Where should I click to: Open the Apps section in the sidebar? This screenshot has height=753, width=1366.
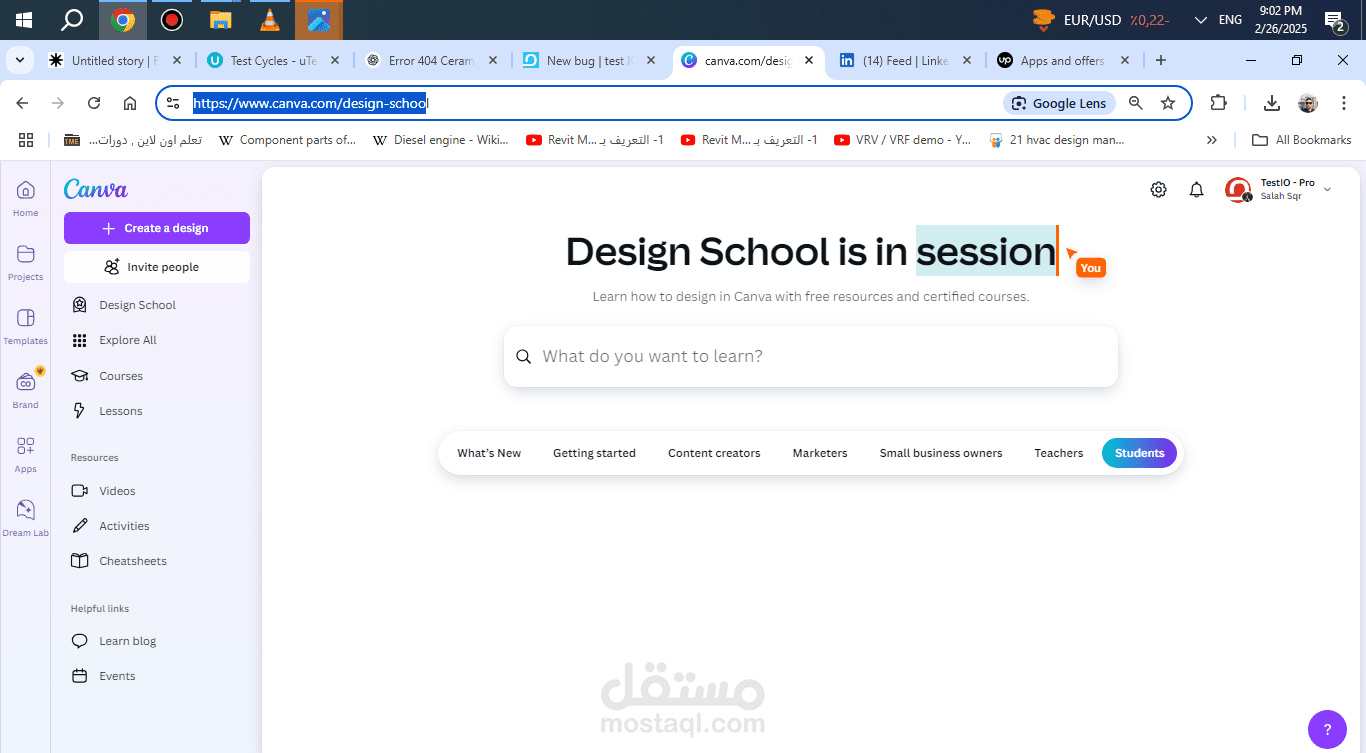26,454
